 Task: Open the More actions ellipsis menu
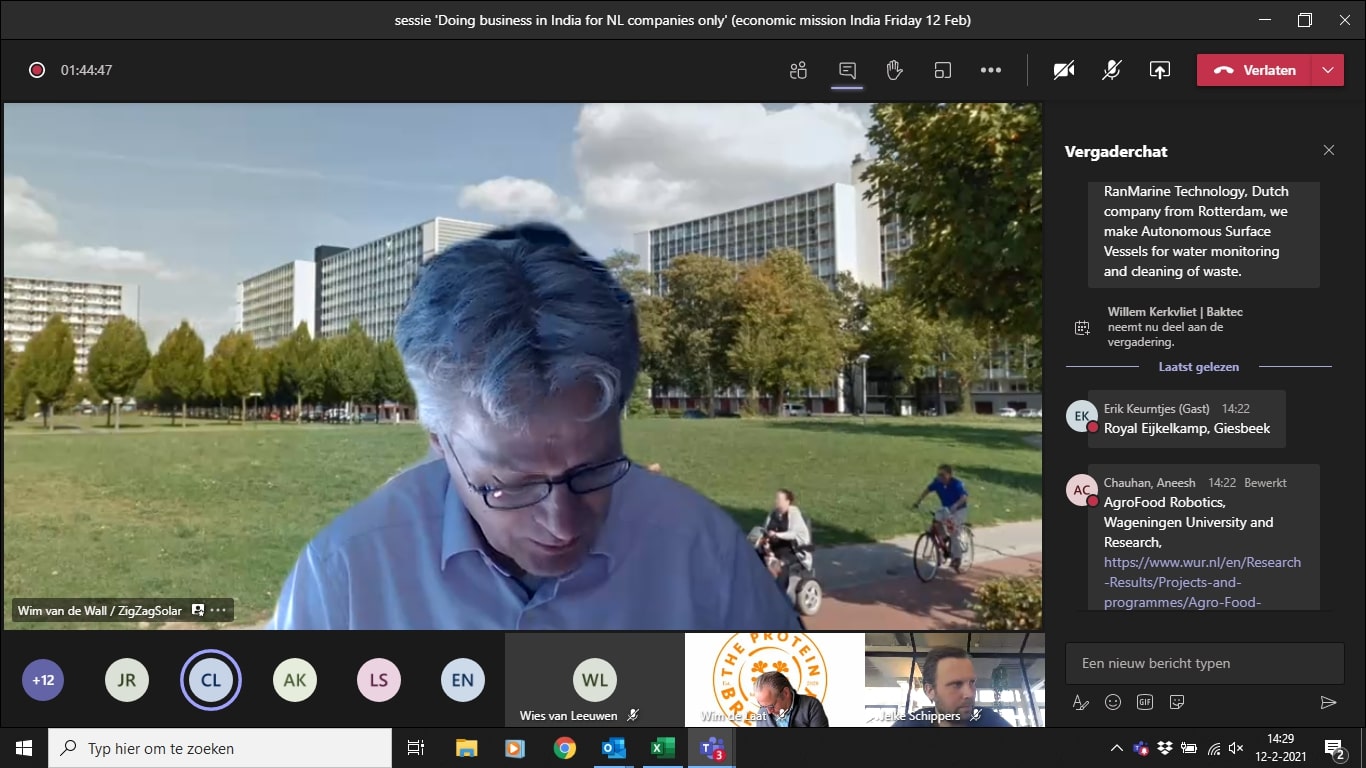[990, 70]
